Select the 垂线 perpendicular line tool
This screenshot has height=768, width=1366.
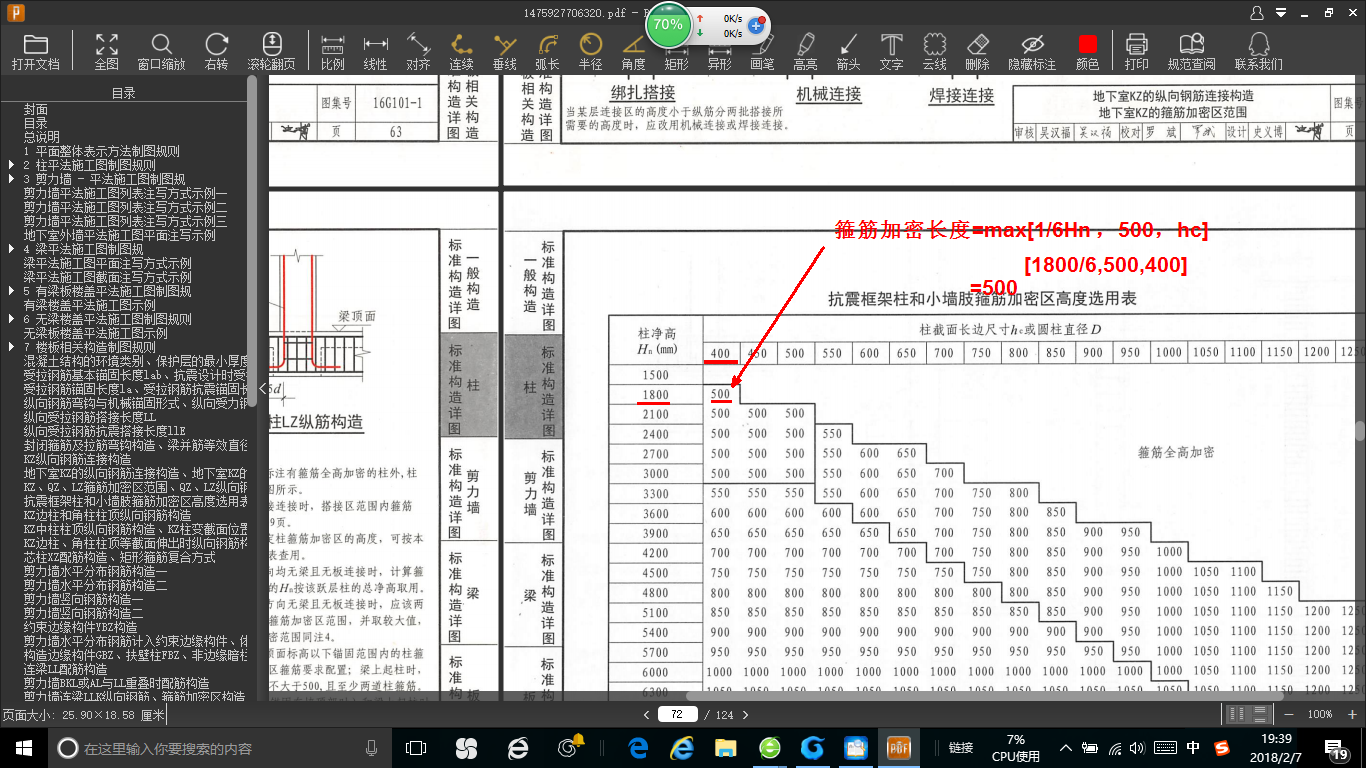click(505, 52)
